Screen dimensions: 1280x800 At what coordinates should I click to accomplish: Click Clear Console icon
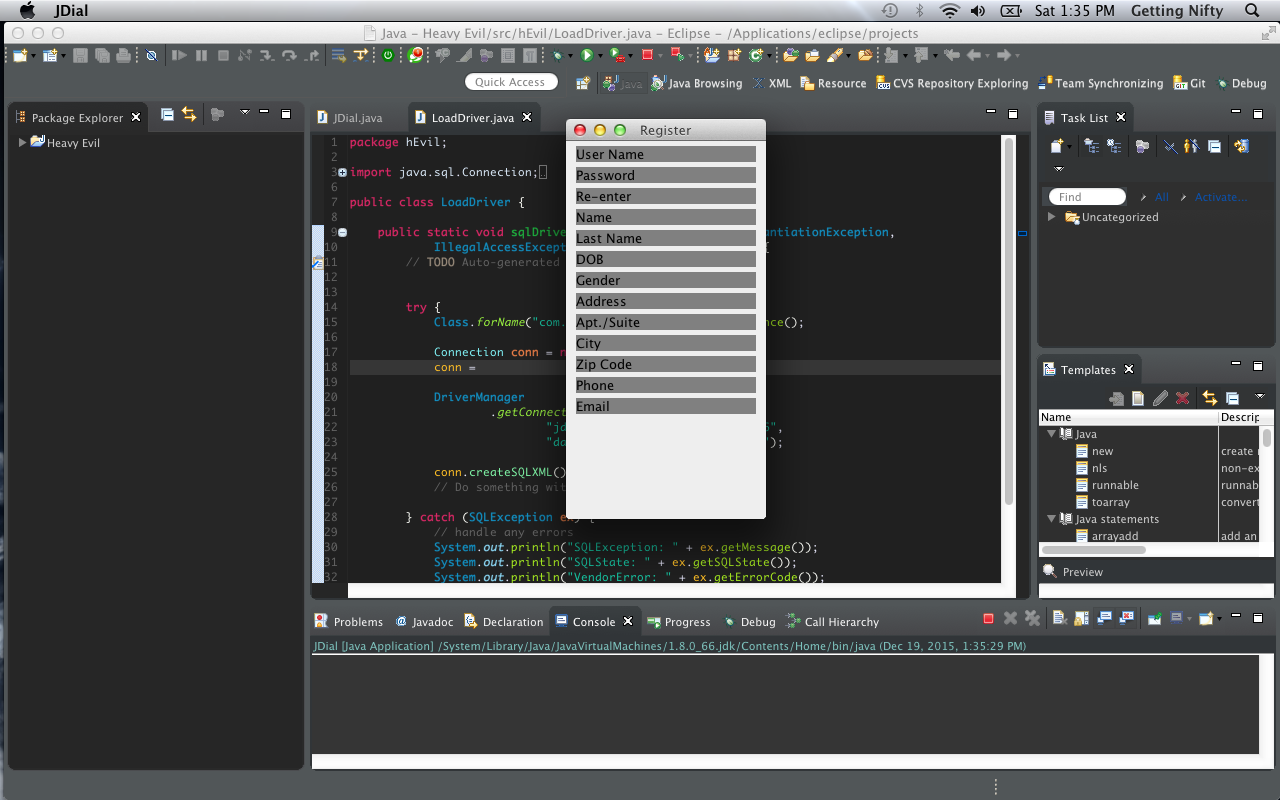1060,619
